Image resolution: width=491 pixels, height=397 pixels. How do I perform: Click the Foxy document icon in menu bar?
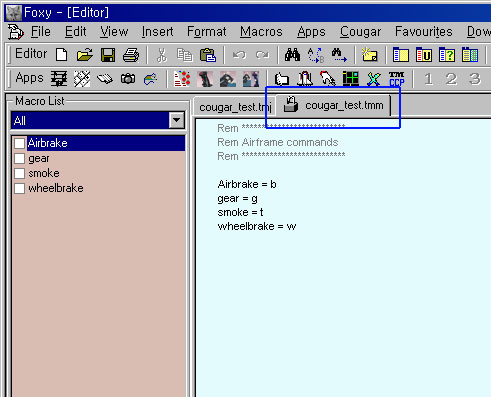click(x=15, y=32)
